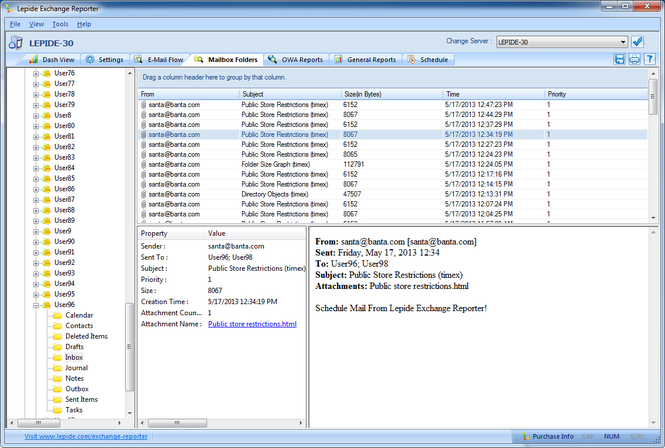Visit www.lepide.com/exchange-reporter link
The height and width of the screenshot is (448, 665).
click(x=86, y=436)
